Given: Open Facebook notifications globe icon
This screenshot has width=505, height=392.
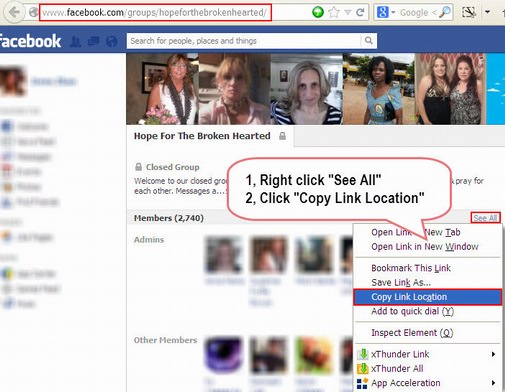Looking at the screenshot, I should [111, 42].
